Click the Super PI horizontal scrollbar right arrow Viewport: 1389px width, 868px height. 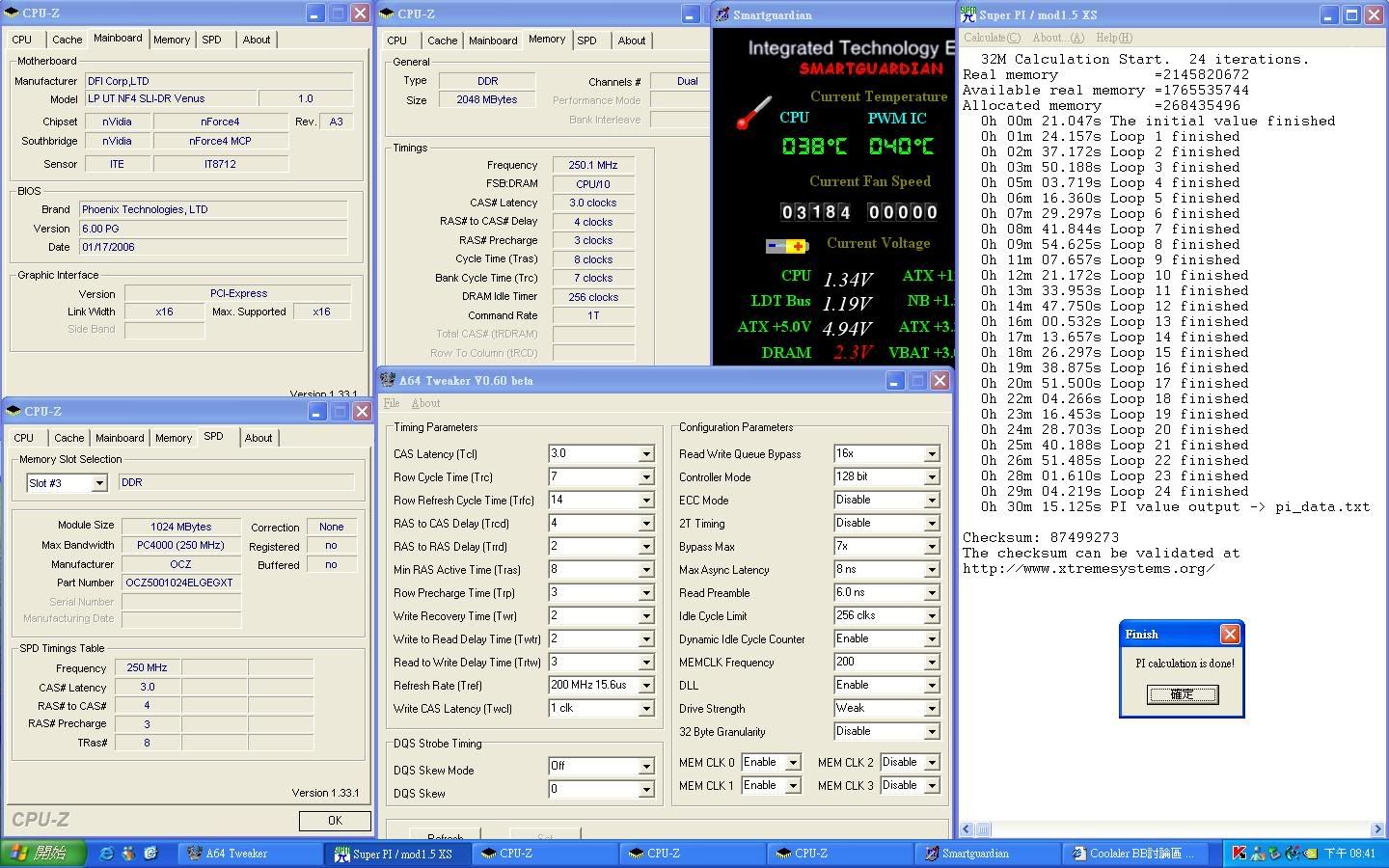click(1376, 829)
